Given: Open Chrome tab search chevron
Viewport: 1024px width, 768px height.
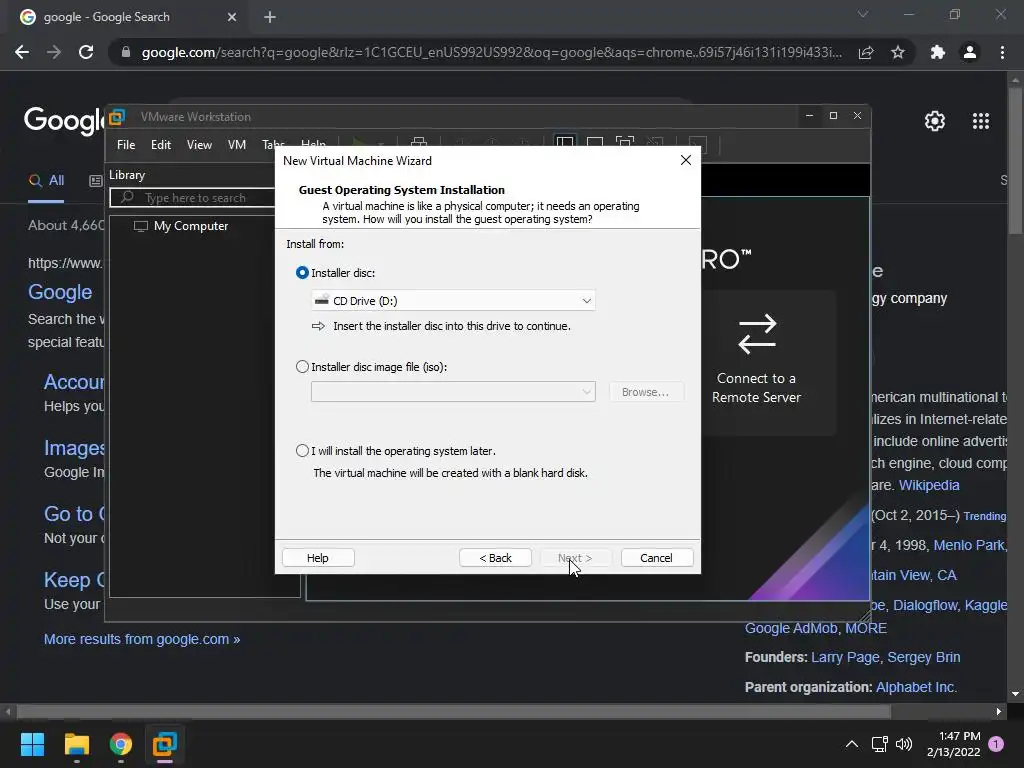Looking at the screenshot, I should [x=863, y=14].
